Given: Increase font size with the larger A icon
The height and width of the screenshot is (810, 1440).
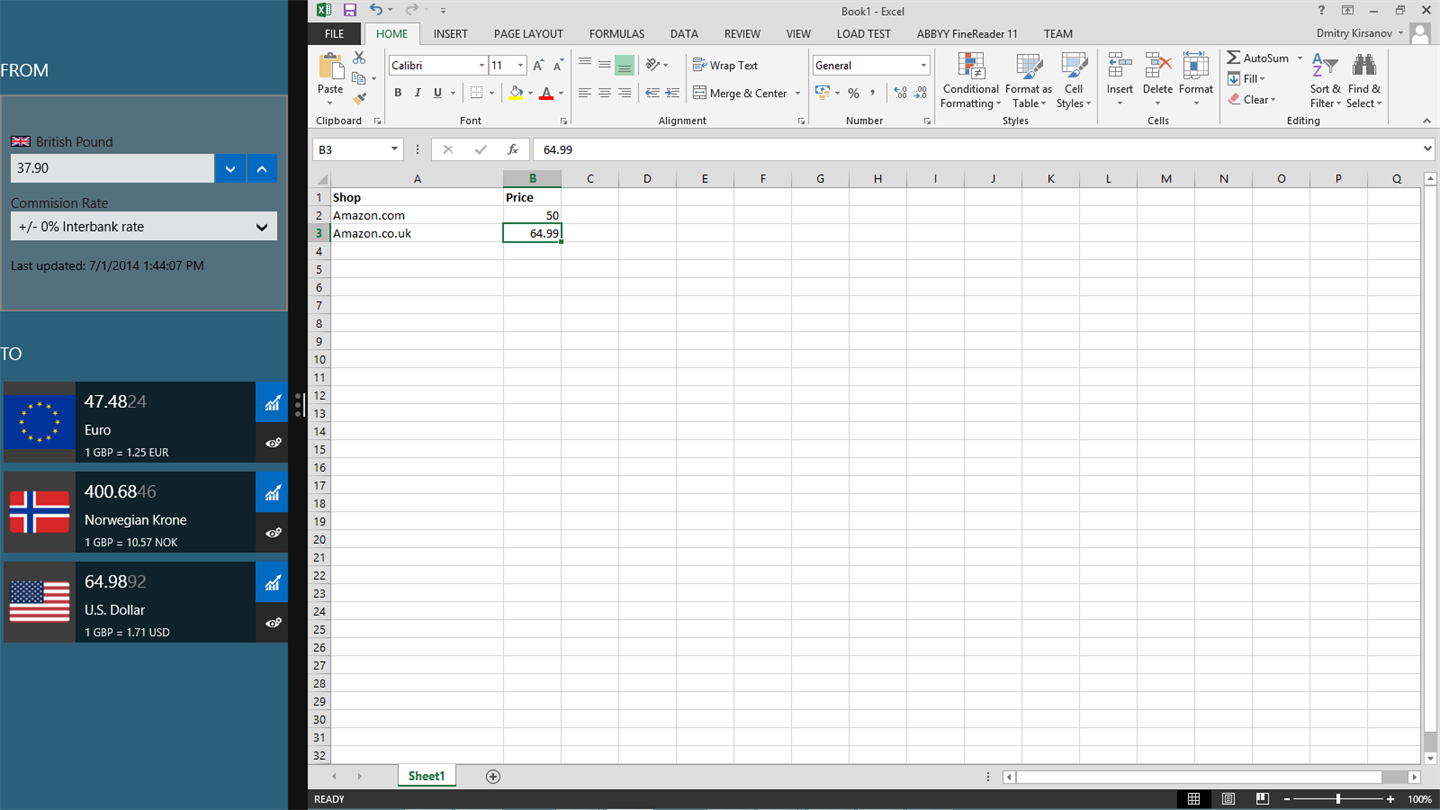Looking at the screenshot, I should click(538, 65).
